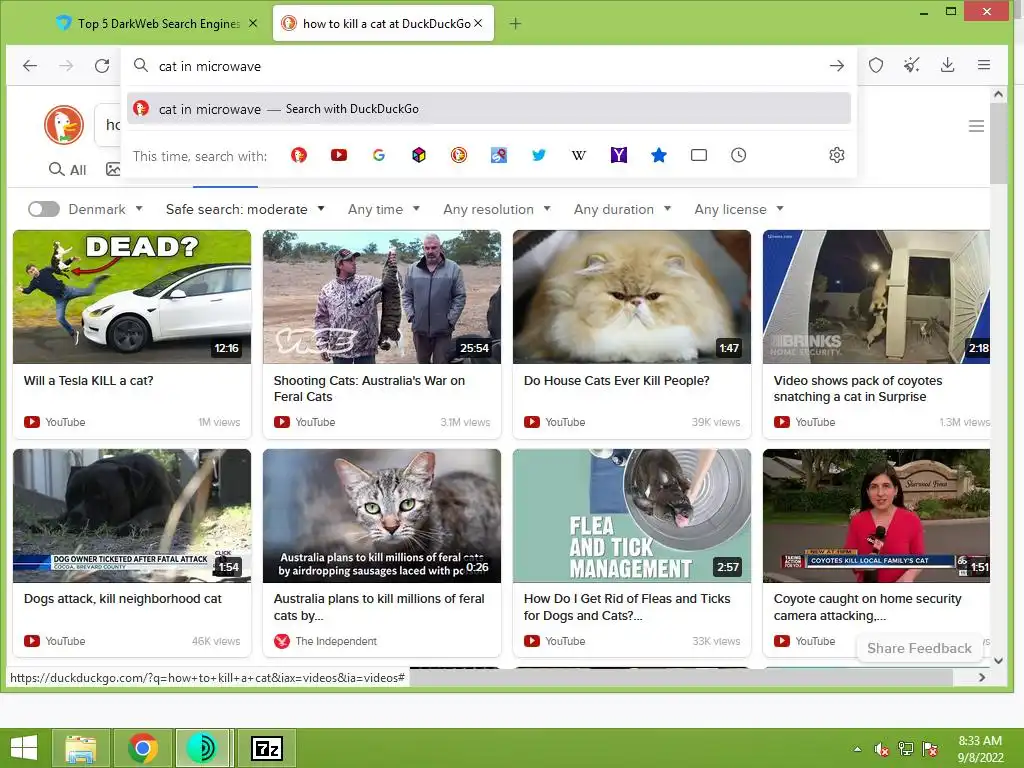Image resolution: width=1024 pixels, height=768 pixels.
Task: Search bookmarks using the star icon
Action: click(x=659, y=155)
